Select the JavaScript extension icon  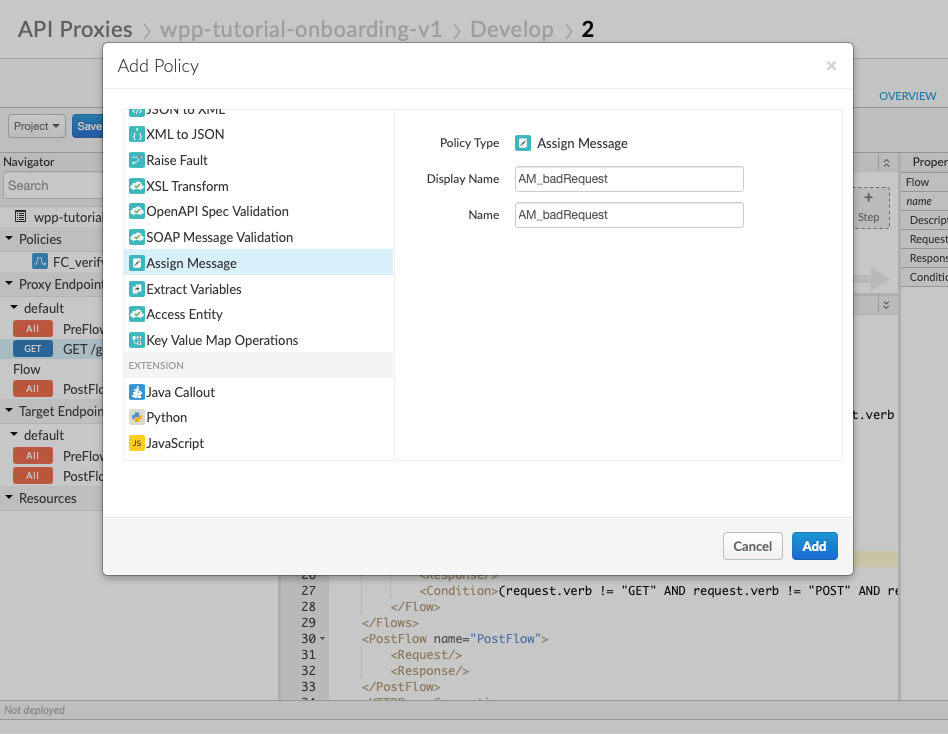pos(137,443)
